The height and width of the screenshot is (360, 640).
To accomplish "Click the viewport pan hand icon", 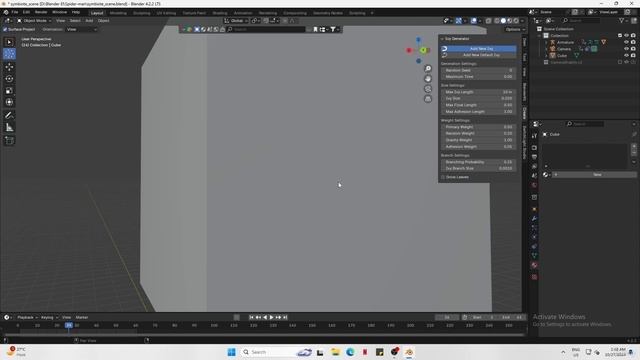I will tap(428, 78).
